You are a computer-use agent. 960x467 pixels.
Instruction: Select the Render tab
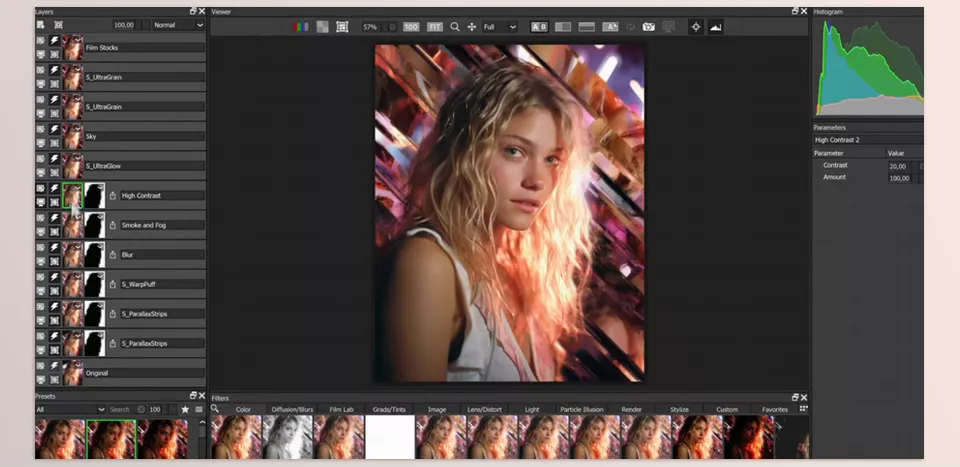631,409
